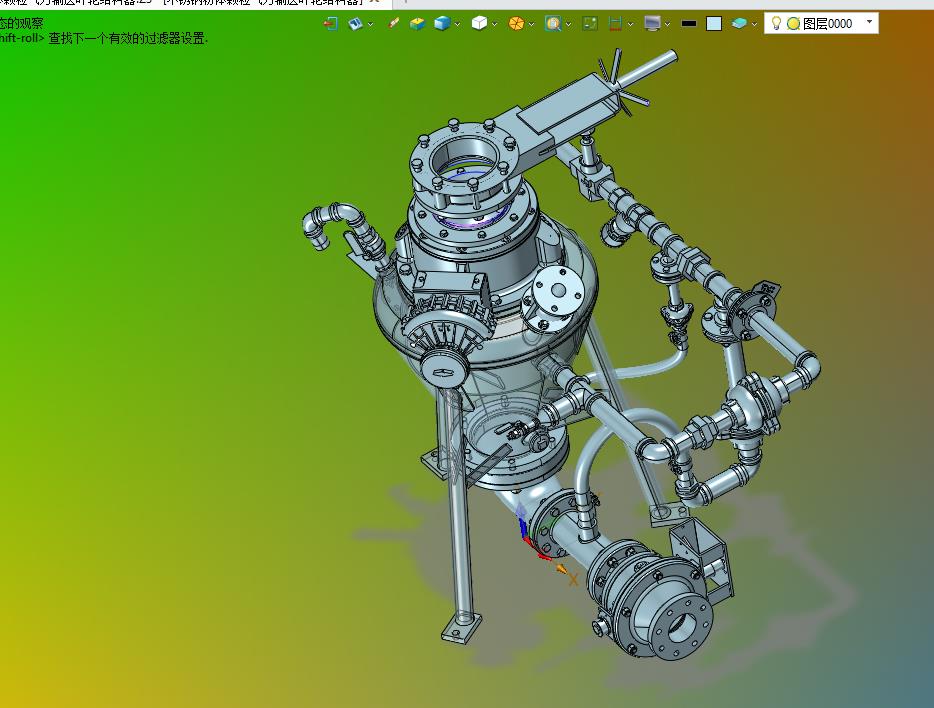The image size is (934, 708).
Task: Open dropdown next to blue shaded cube
Action: pos(457,24)
